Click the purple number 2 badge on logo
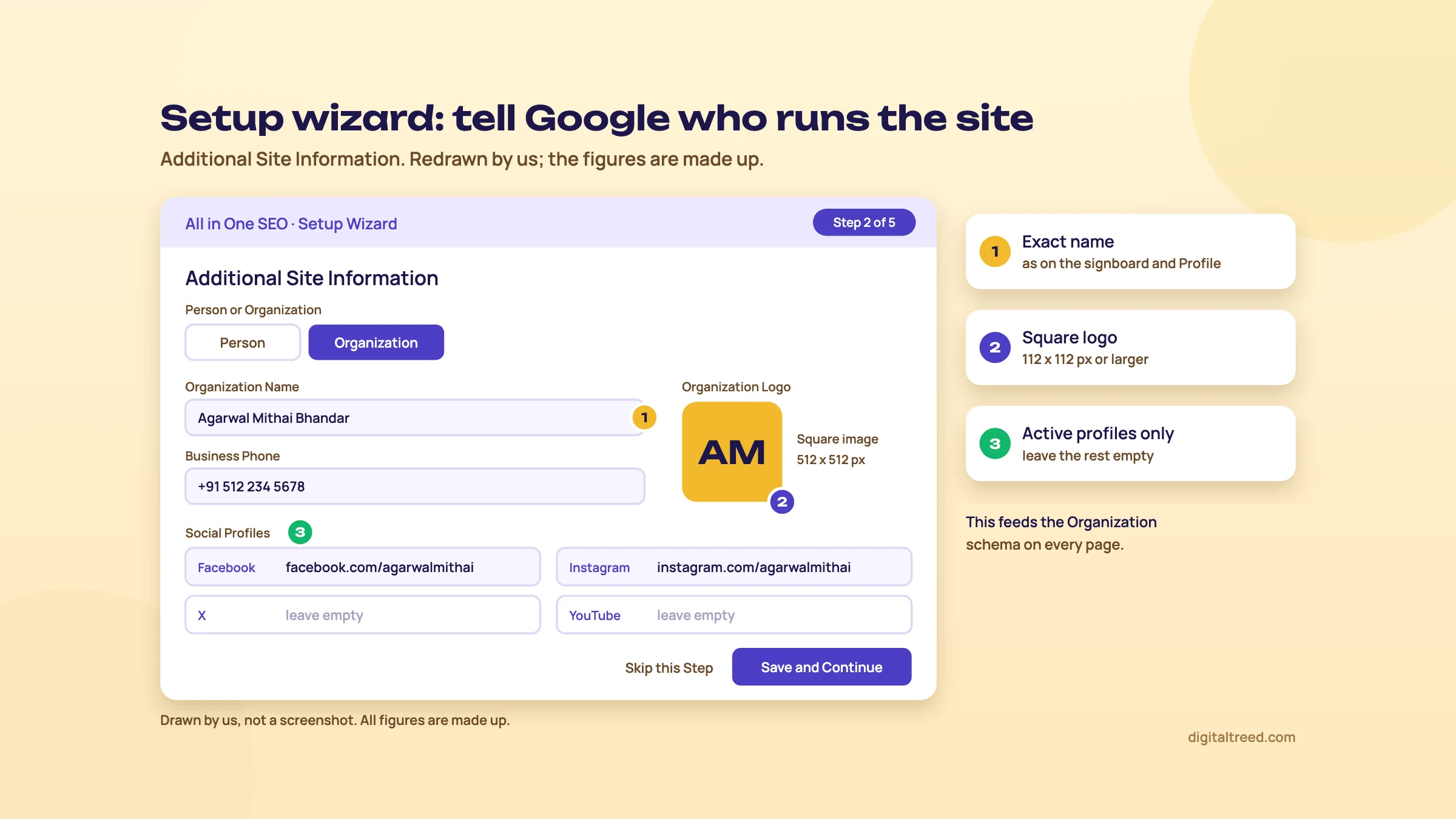Image resolution: width=1456 pixels, height=819 pixels. click(782, 502)
